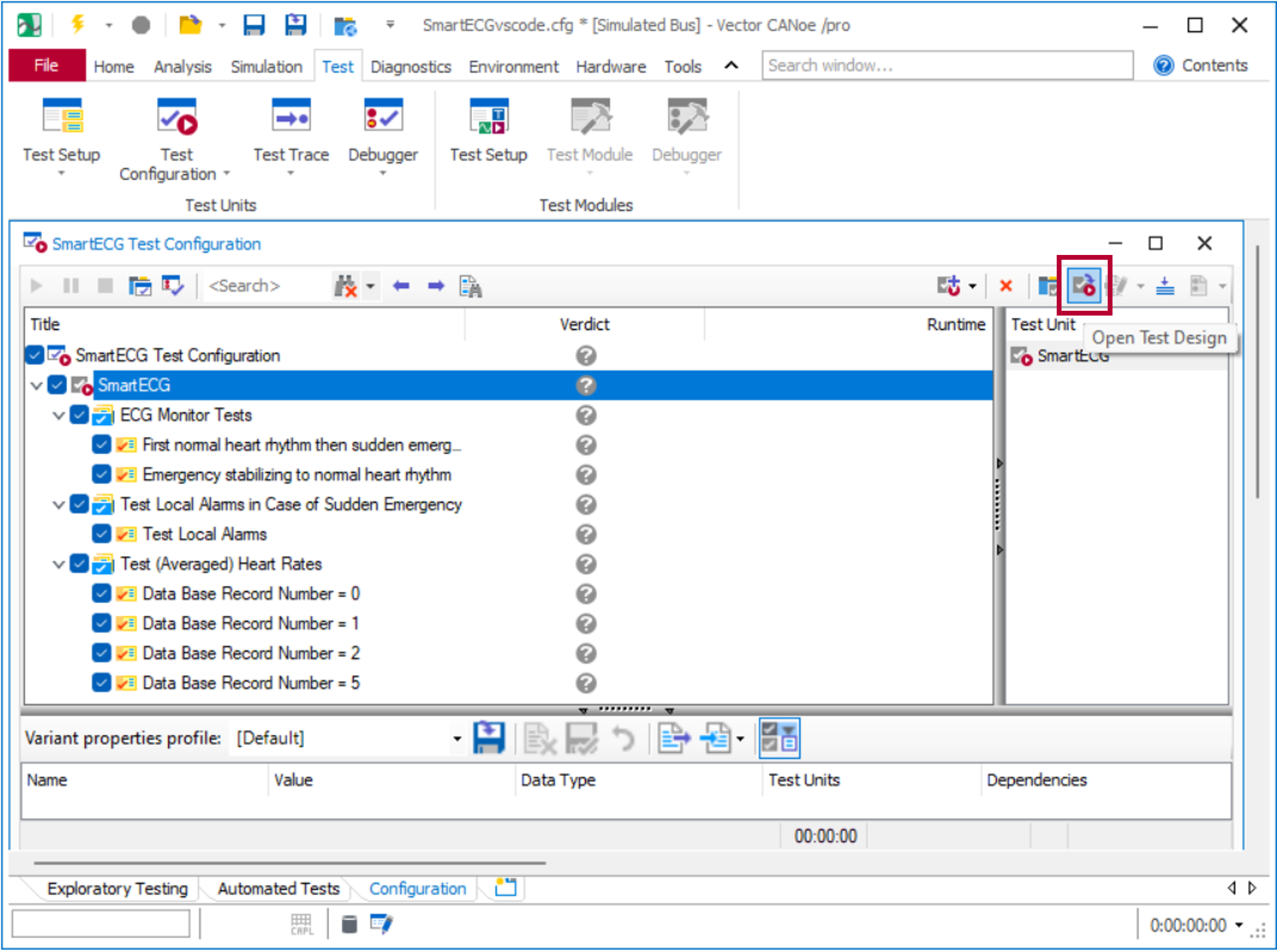The width and height of the screenshot is (1277, 952).
Task: Open the Automated Tests desktop tab
Action: pos(278,889)
